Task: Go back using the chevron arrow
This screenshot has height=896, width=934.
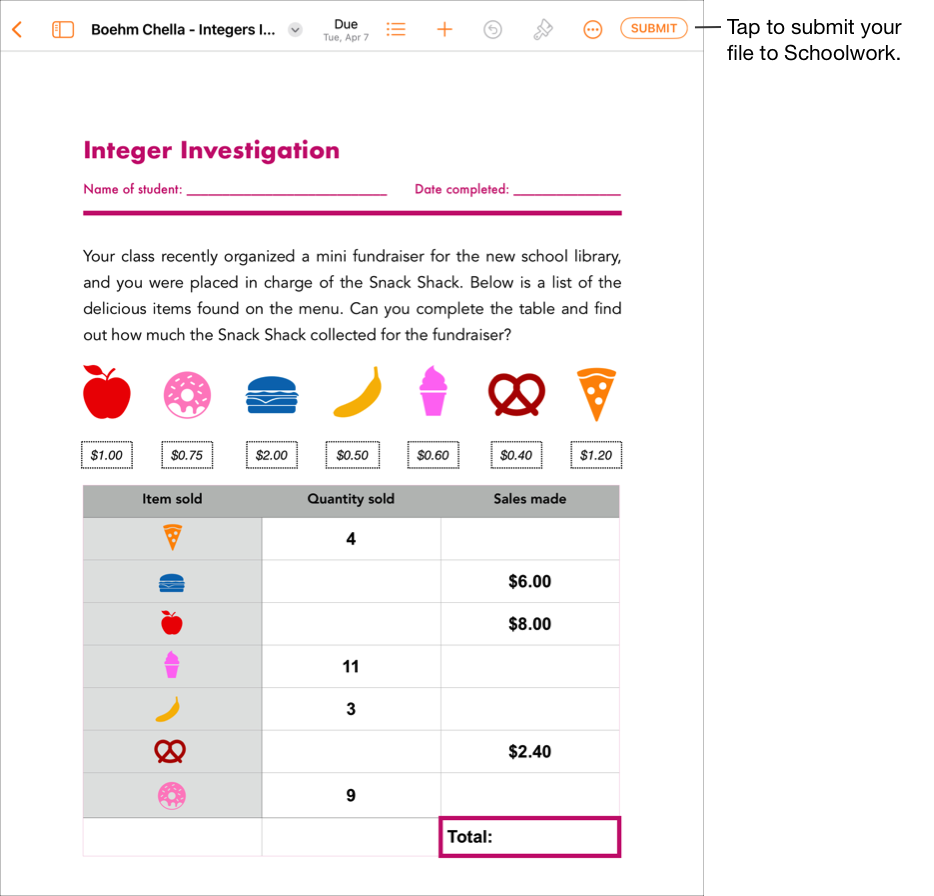Action: point(17,29)
